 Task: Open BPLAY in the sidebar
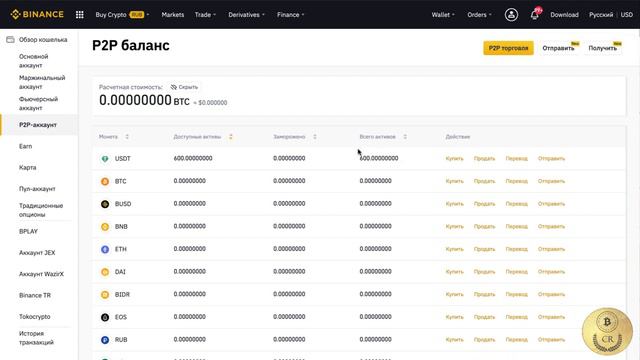[28, 231]
